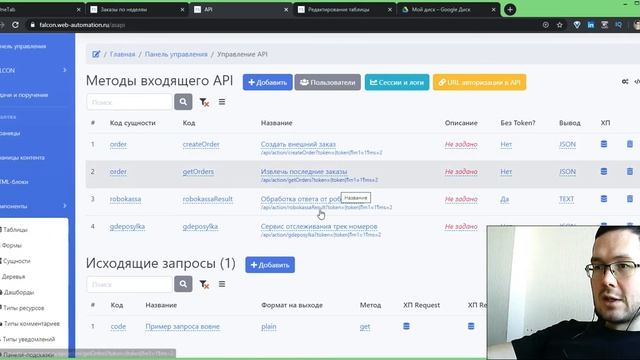Open the robokassaResult code link

click(x=207, y=199)
